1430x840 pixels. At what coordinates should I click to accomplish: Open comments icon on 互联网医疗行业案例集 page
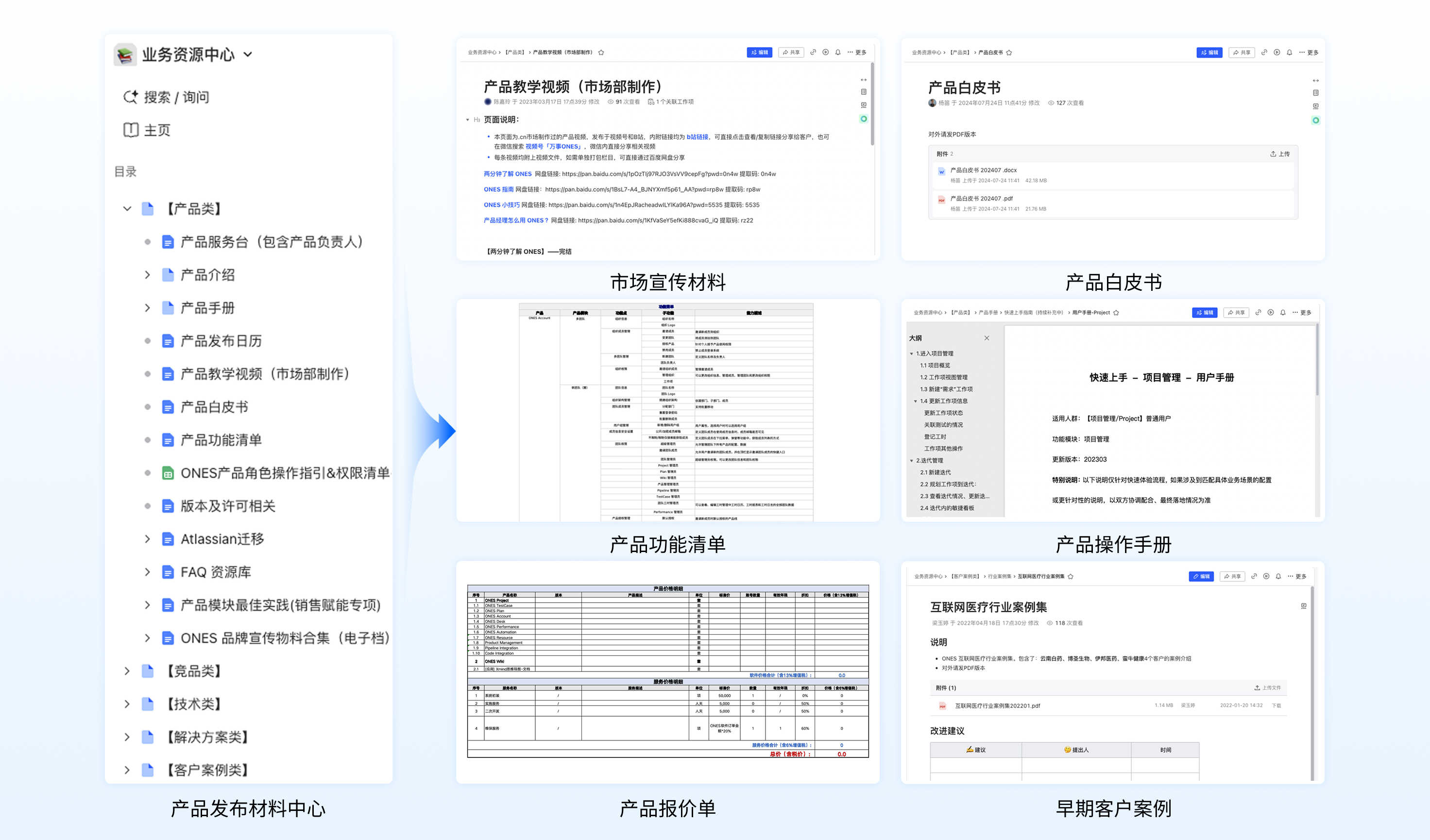1303,606
